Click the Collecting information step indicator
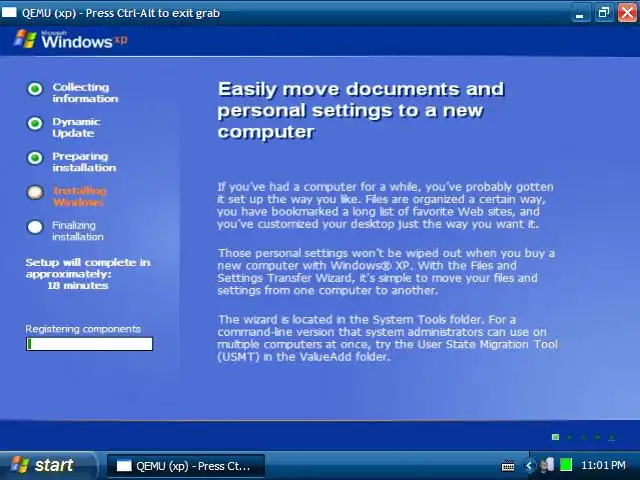 click(35, 89)
